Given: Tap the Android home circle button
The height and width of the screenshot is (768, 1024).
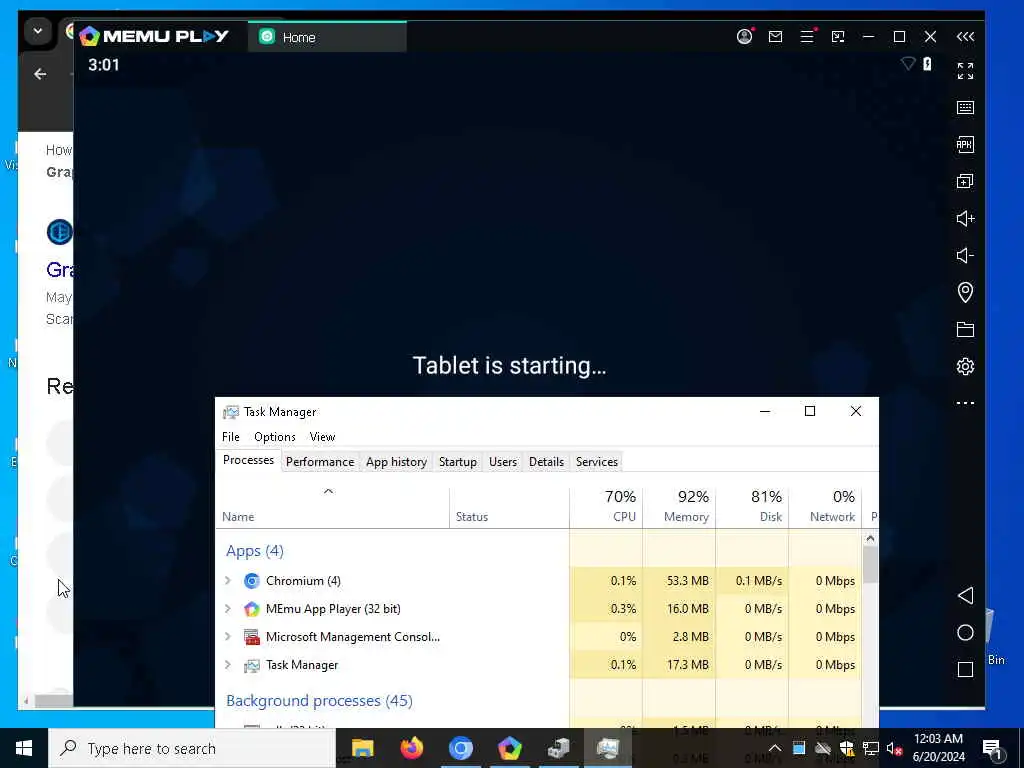Looking at the screenshot, I should click(x=965, y=632).
